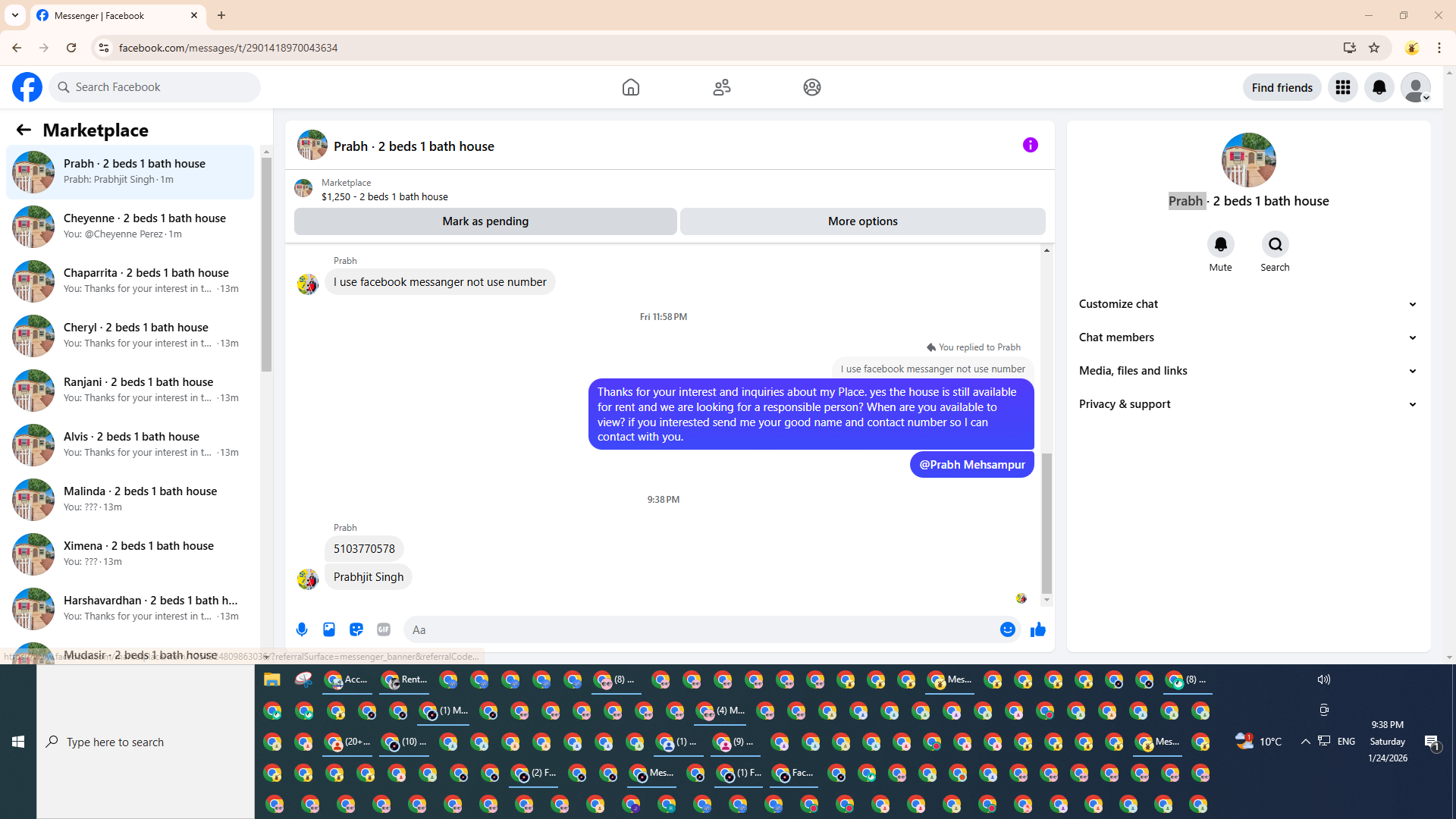1456x819 pixels.
Task: Expand the Customize chat section
Action: click(1247, 304)
